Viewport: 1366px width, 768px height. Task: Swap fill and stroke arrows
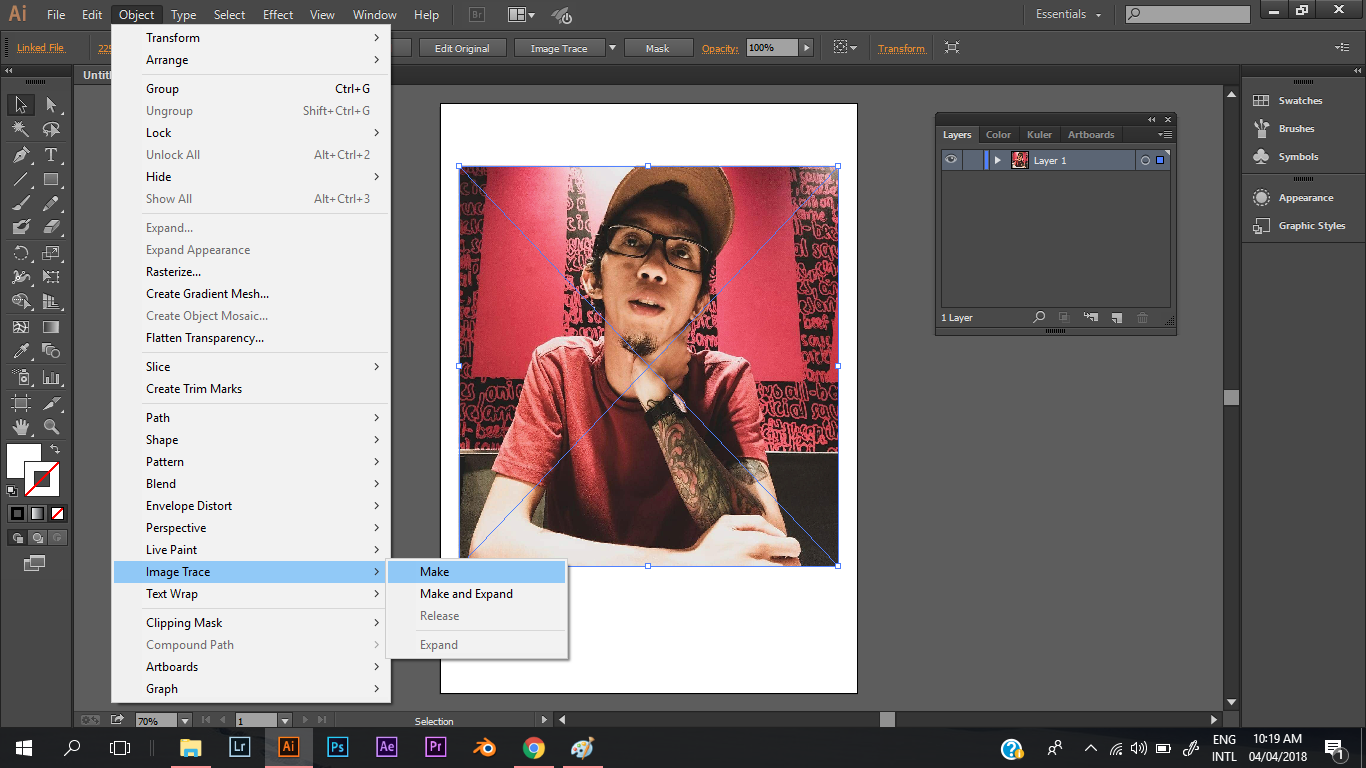55,450
